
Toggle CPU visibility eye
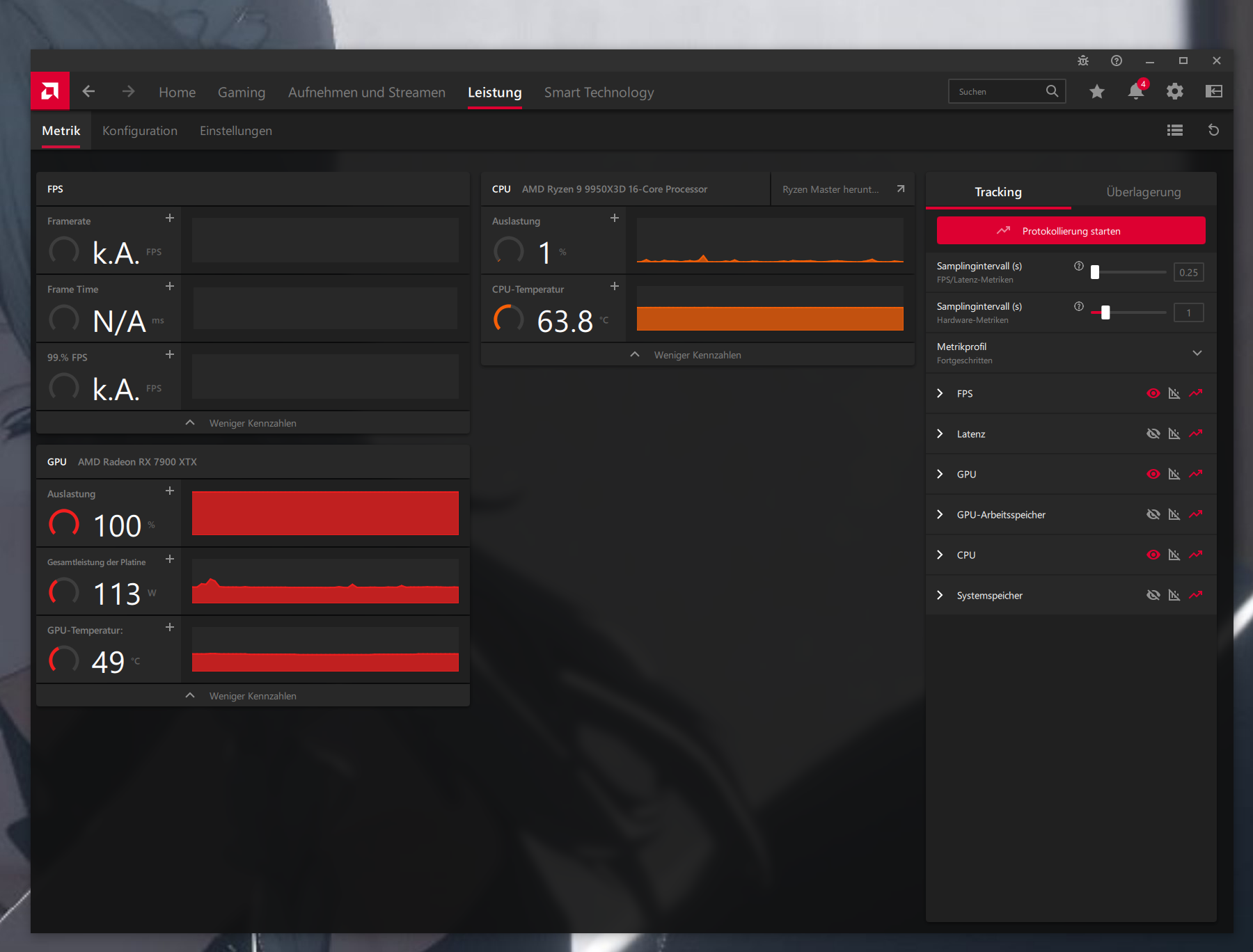(1153, 555)
